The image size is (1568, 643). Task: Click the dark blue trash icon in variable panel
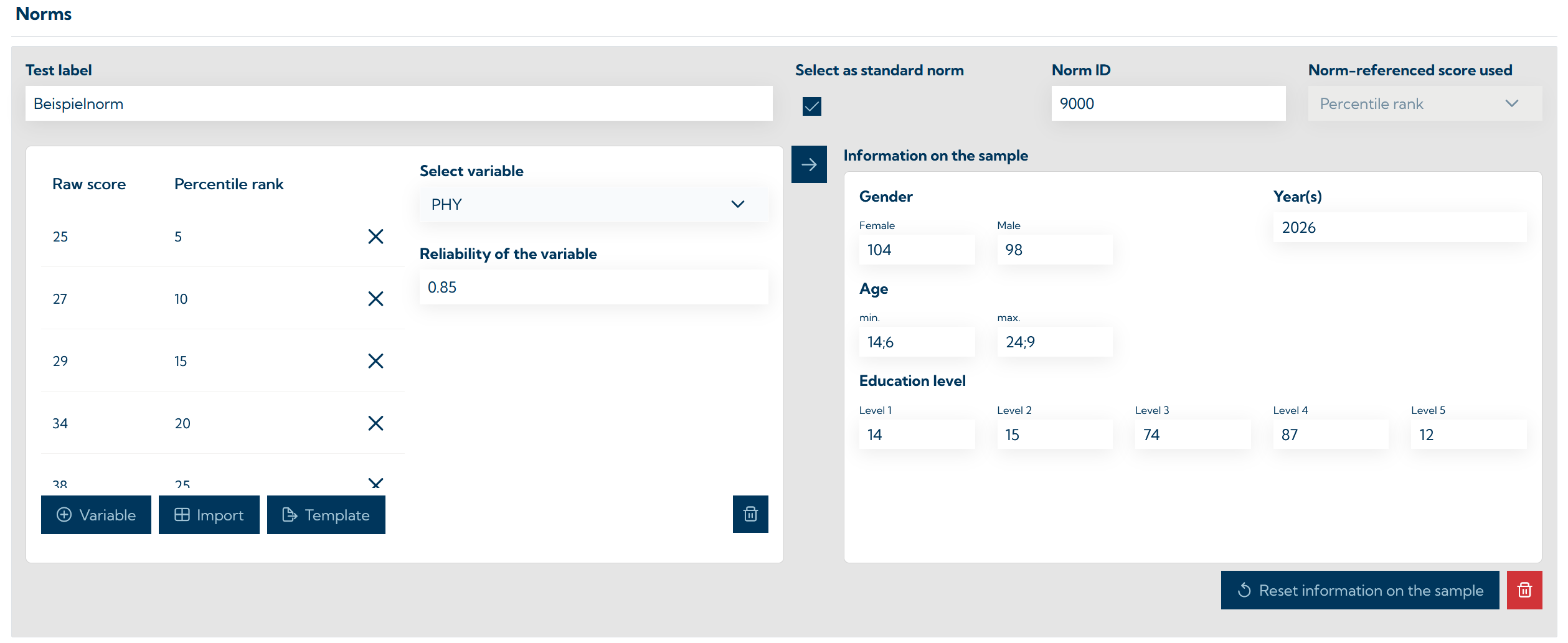tap(750, 514)
